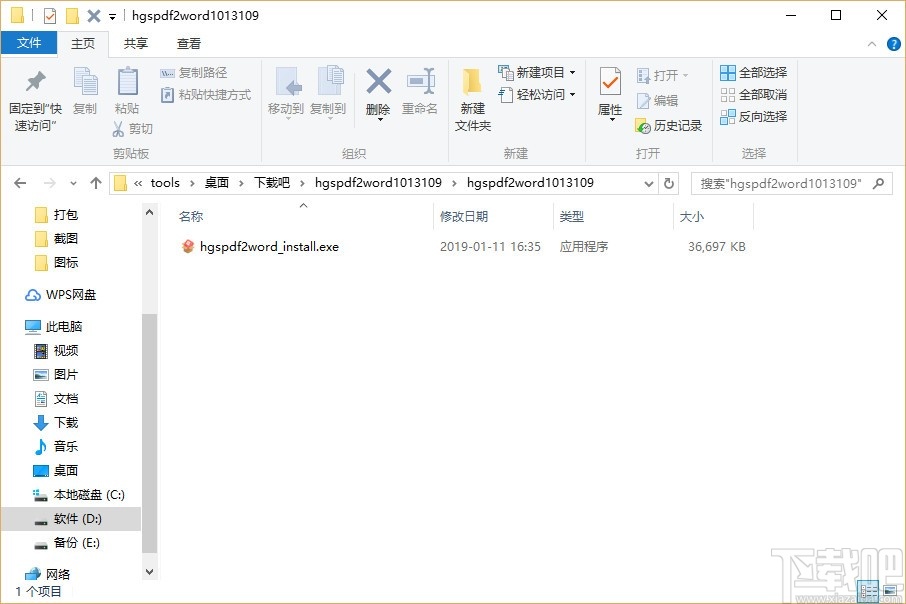The image size is (906, 604).
Task: Sort by Size (大小) column header
Action: coord(714,216)
